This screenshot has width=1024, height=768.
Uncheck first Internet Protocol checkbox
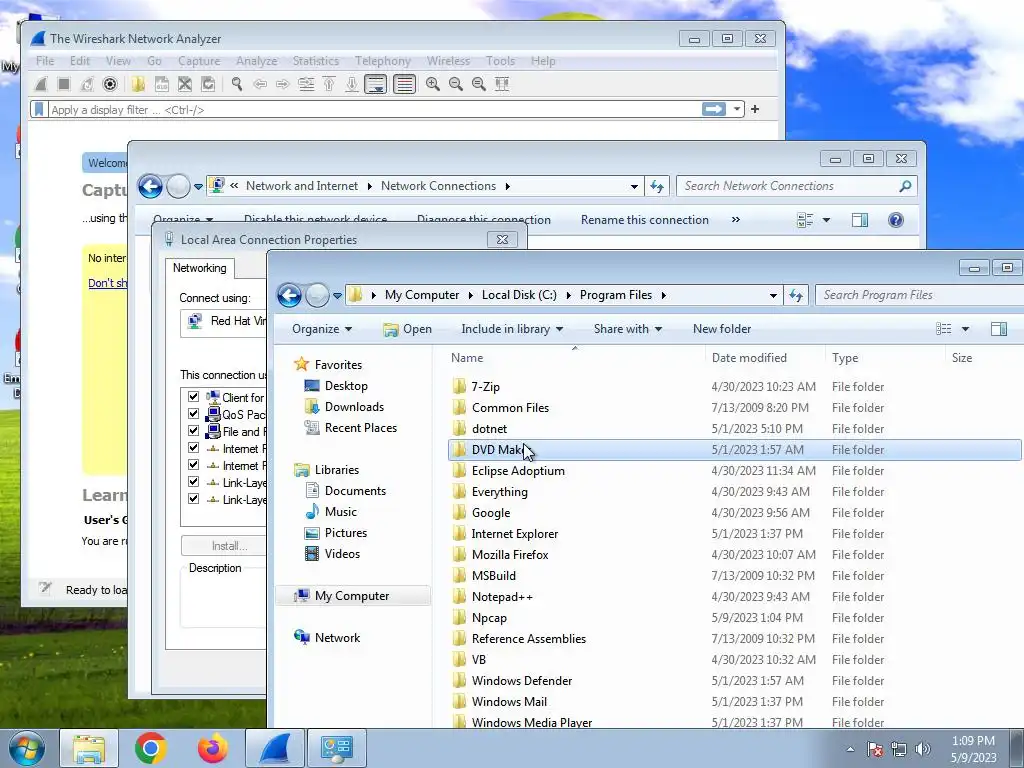[x=193, y=447]
